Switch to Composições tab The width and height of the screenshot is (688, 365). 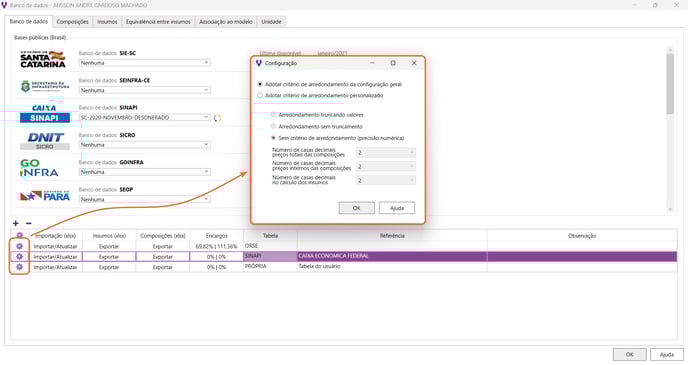[x=72, y=21]
